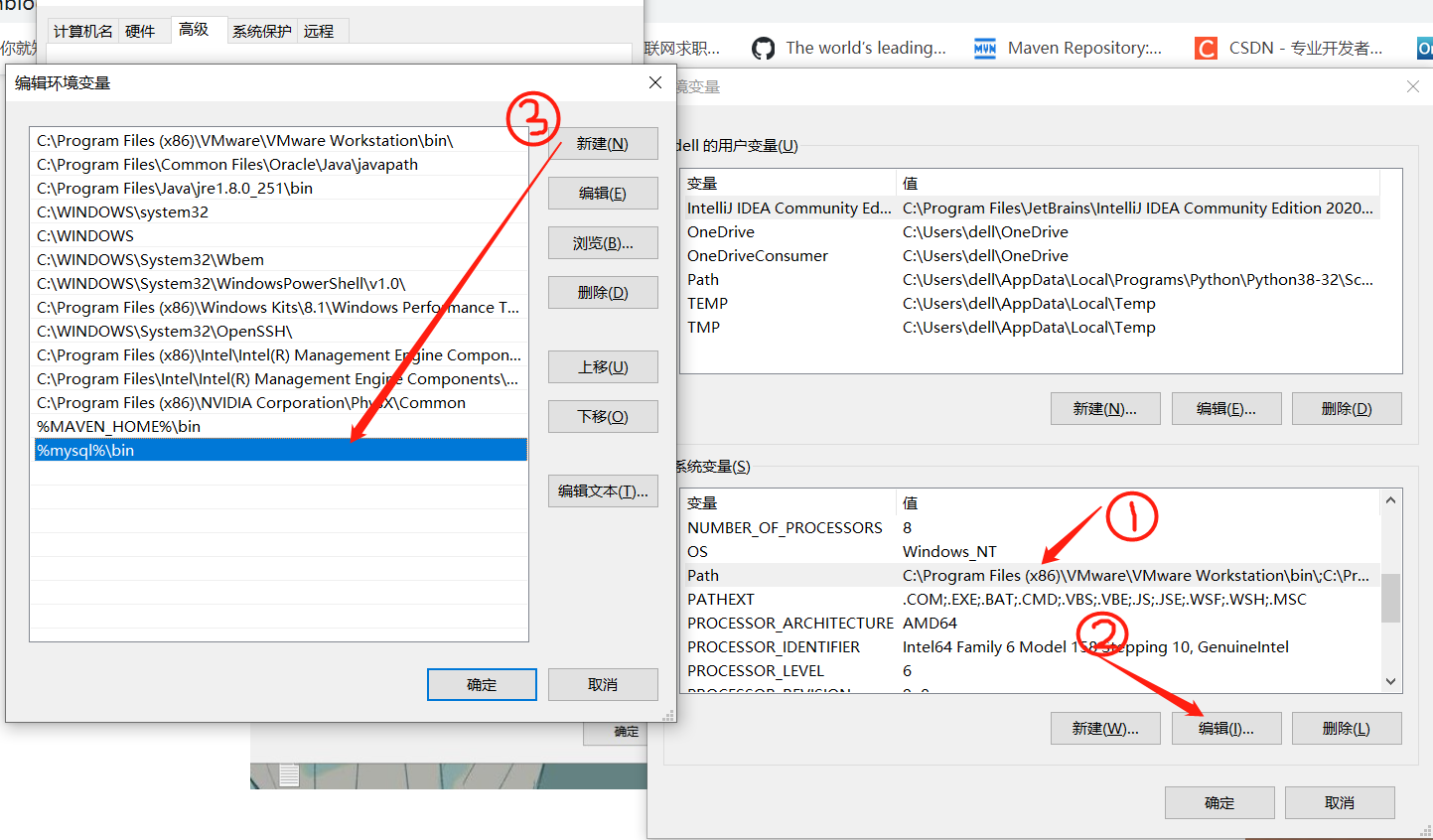Close the 编辑环境变量 dialog
The height and width of the screenshot is (840, 1433).
[x=655, y=82]
